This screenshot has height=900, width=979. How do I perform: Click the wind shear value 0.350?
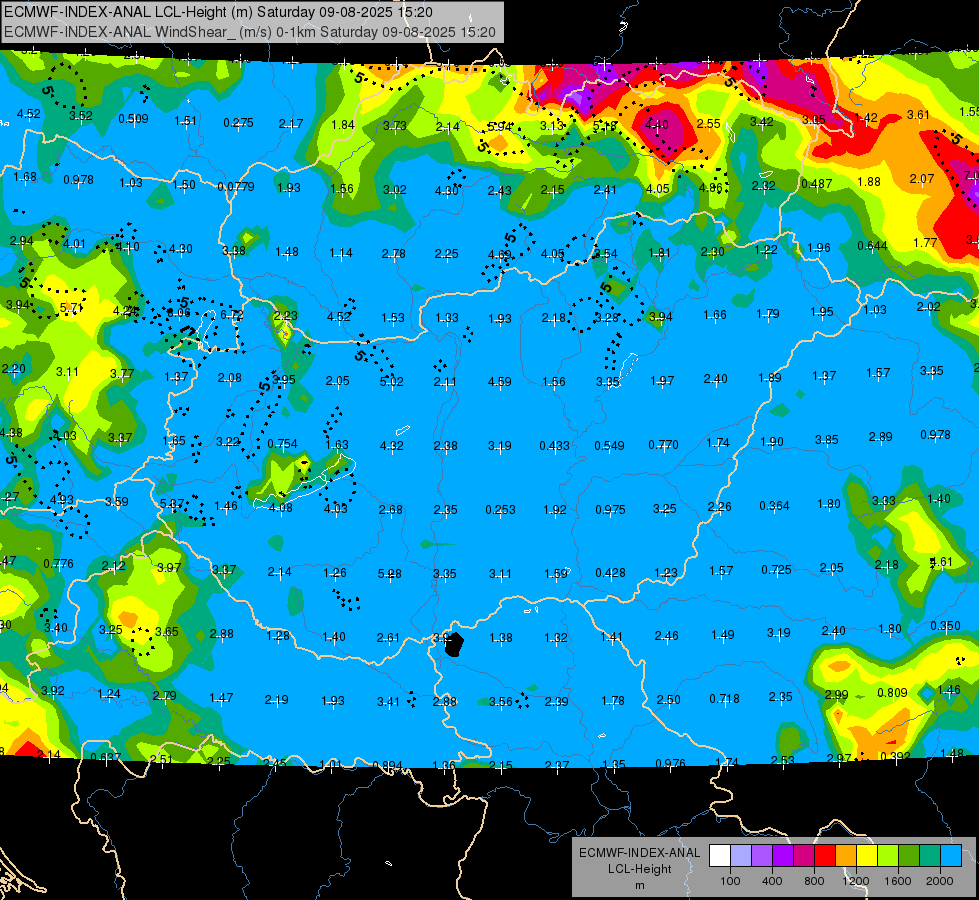coord(945,625)
